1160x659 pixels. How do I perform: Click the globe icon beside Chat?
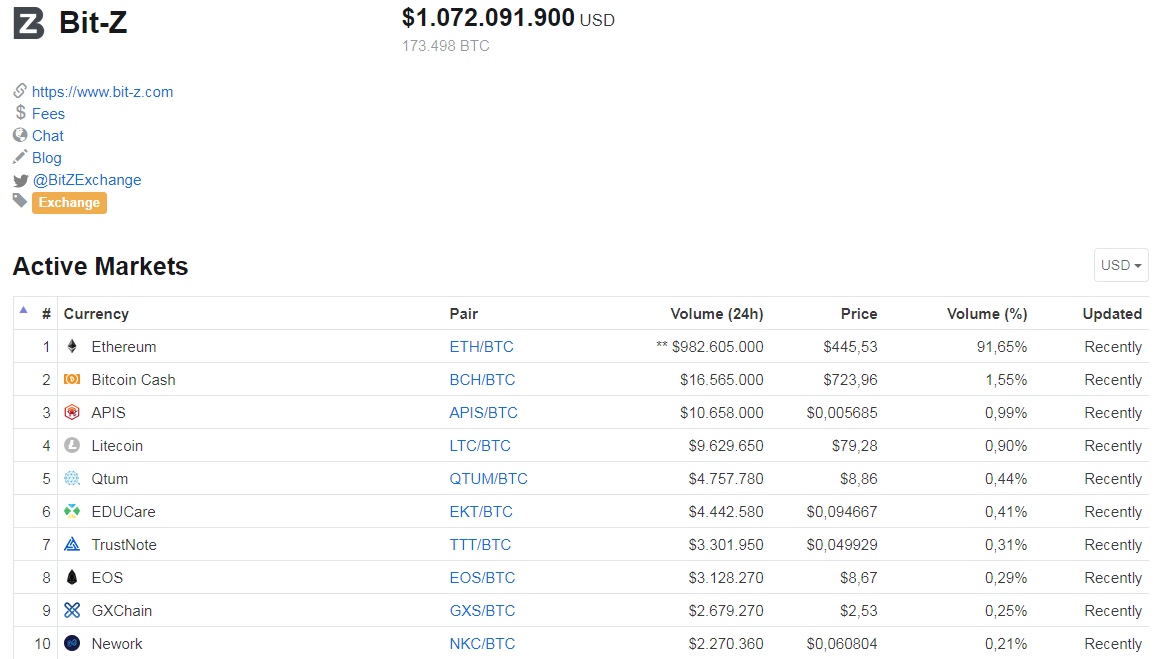point(20,135)
